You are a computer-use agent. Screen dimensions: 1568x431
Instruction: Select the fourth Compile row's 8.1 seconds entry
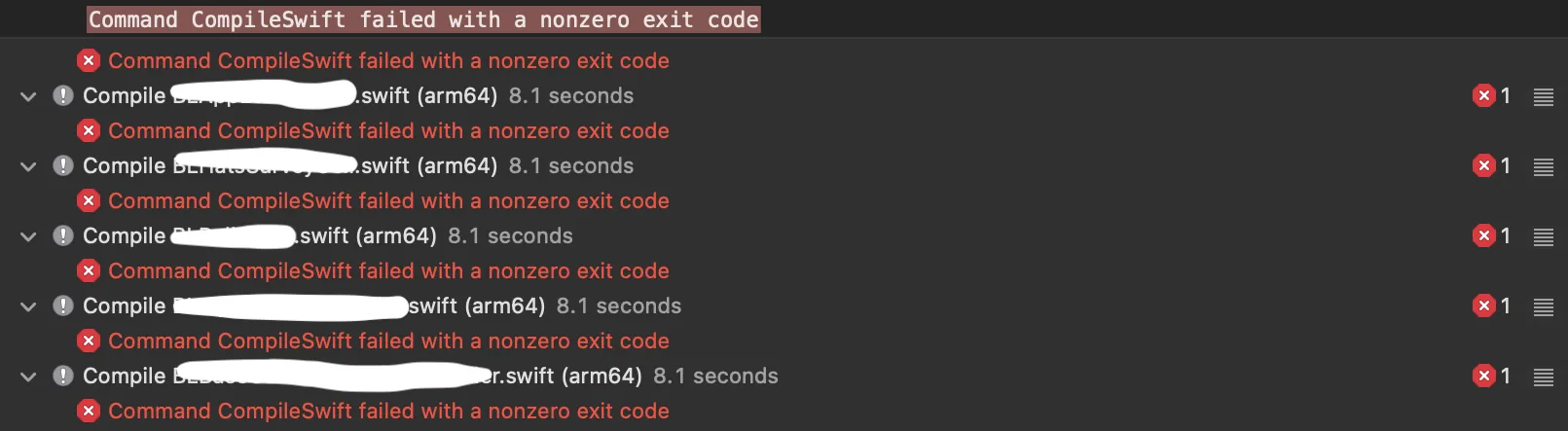tap(619, 305)
